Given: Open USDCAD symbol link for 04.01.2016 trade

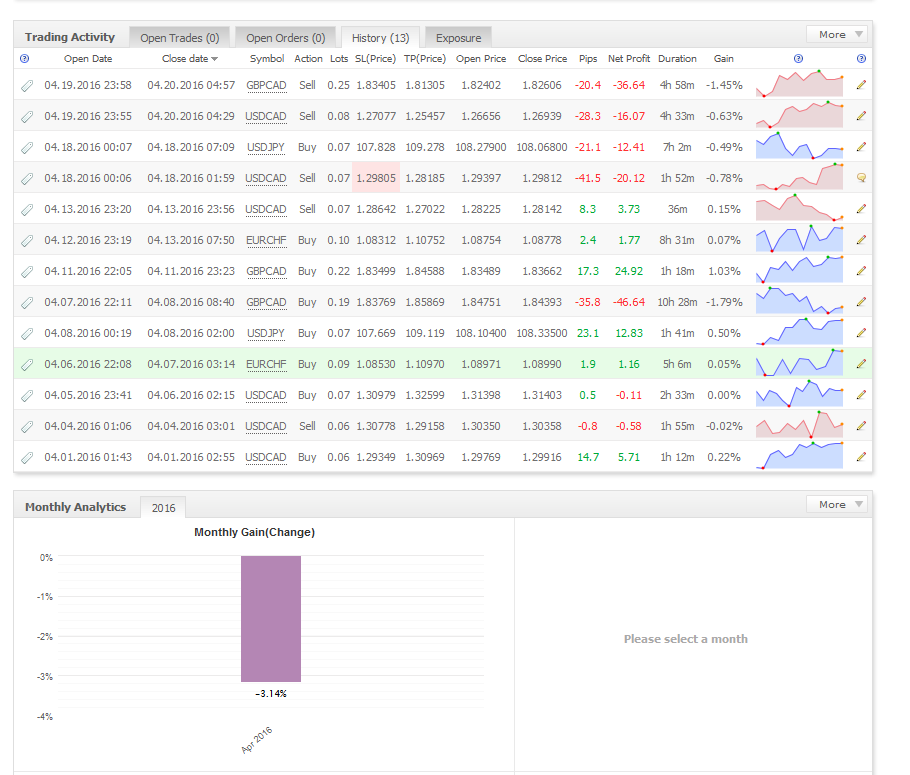Looking at the screenshot, I should click(x=266, y=457).
